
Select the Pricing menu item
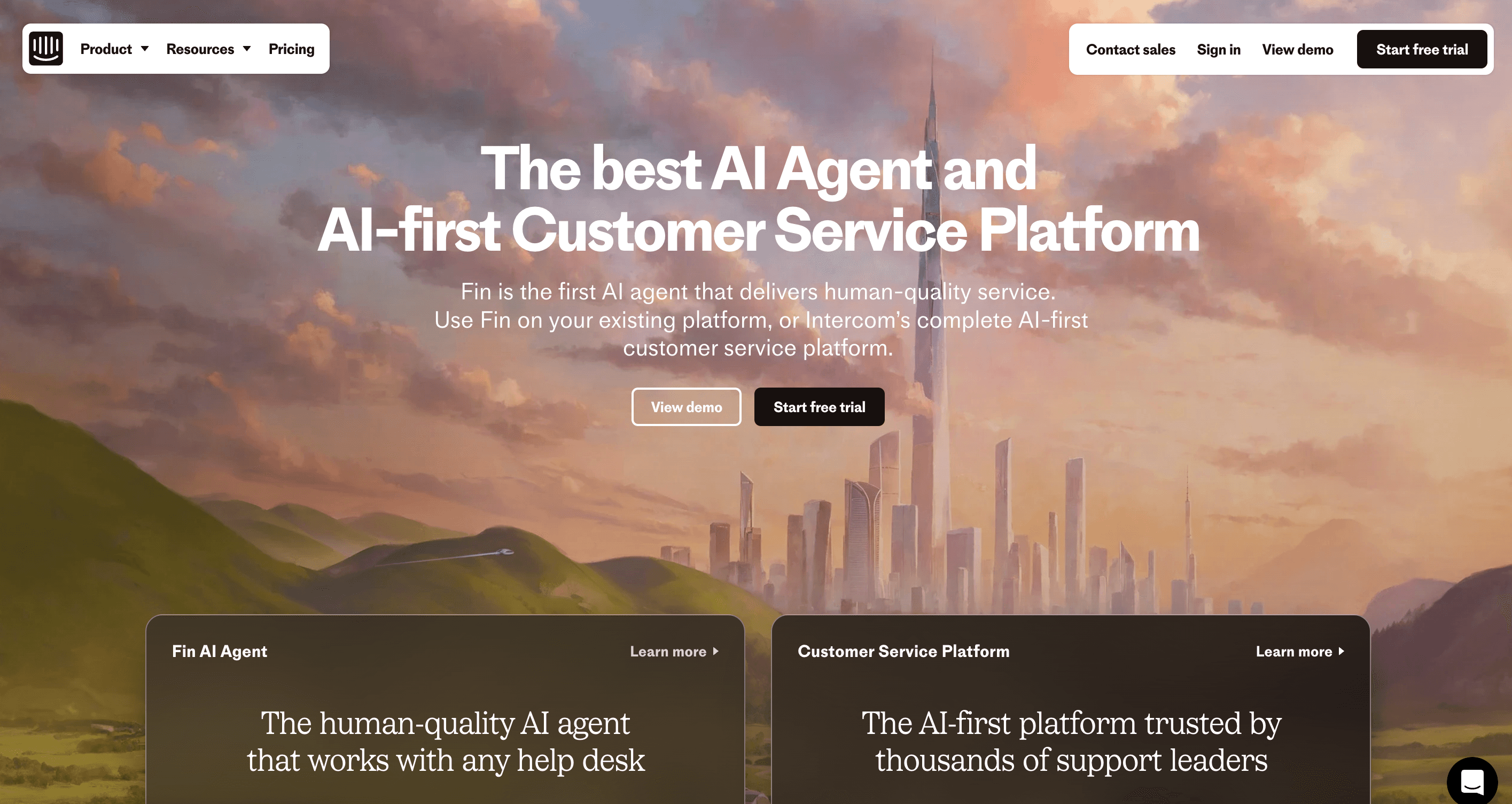click(291, 48)
